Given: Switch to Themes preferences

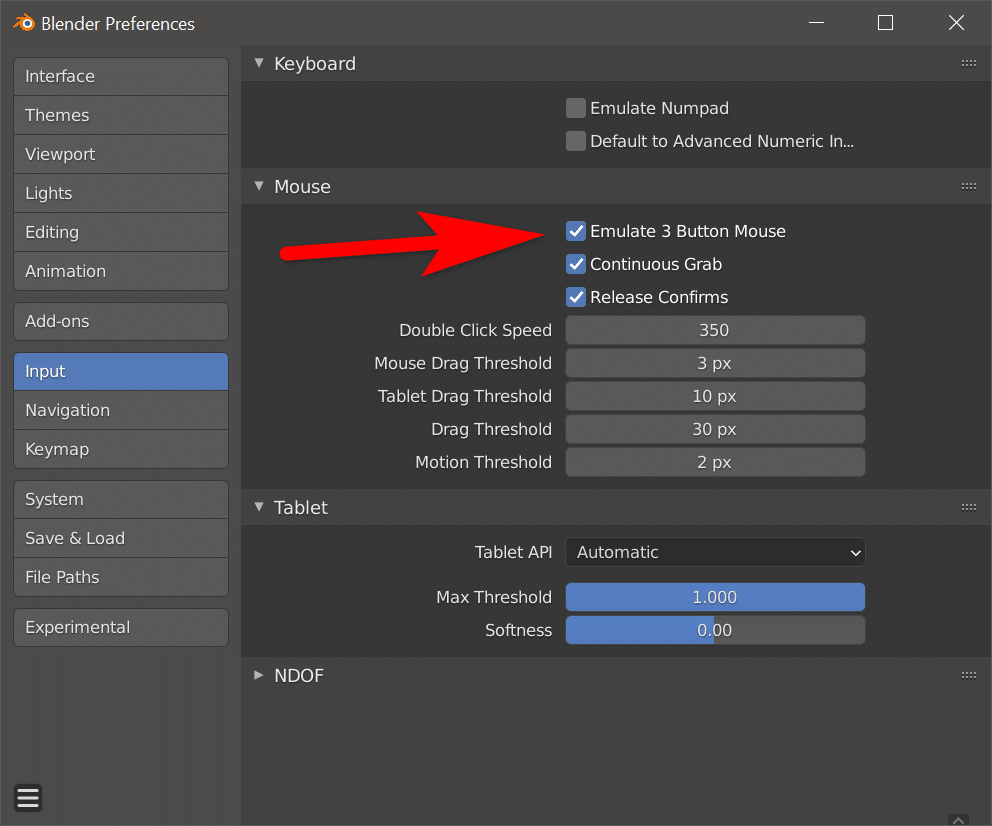Looking at the screenshot, I should coord(121,116).
